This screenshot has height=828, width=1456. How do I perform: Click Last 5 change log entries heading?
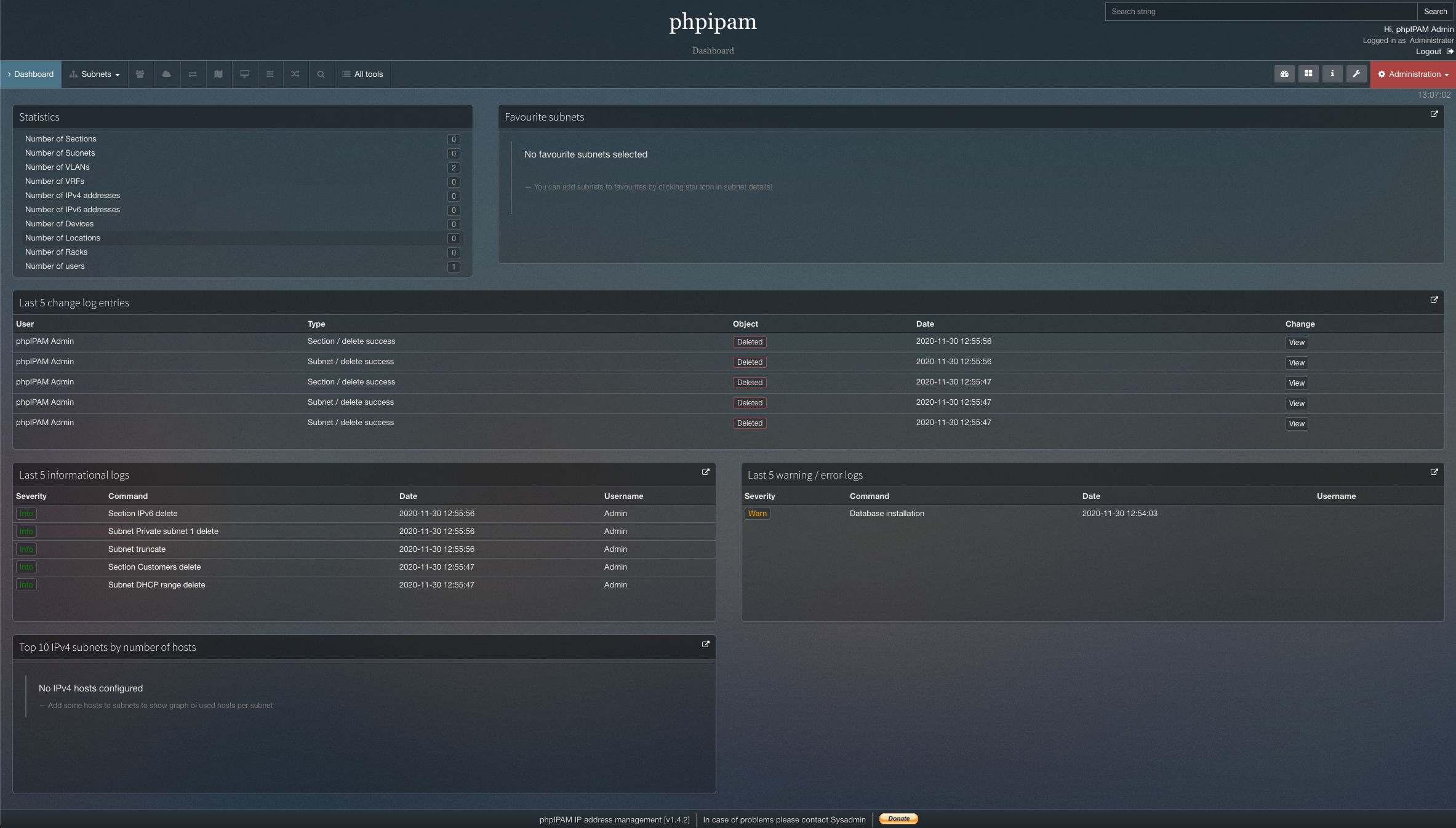click(74, 303)
